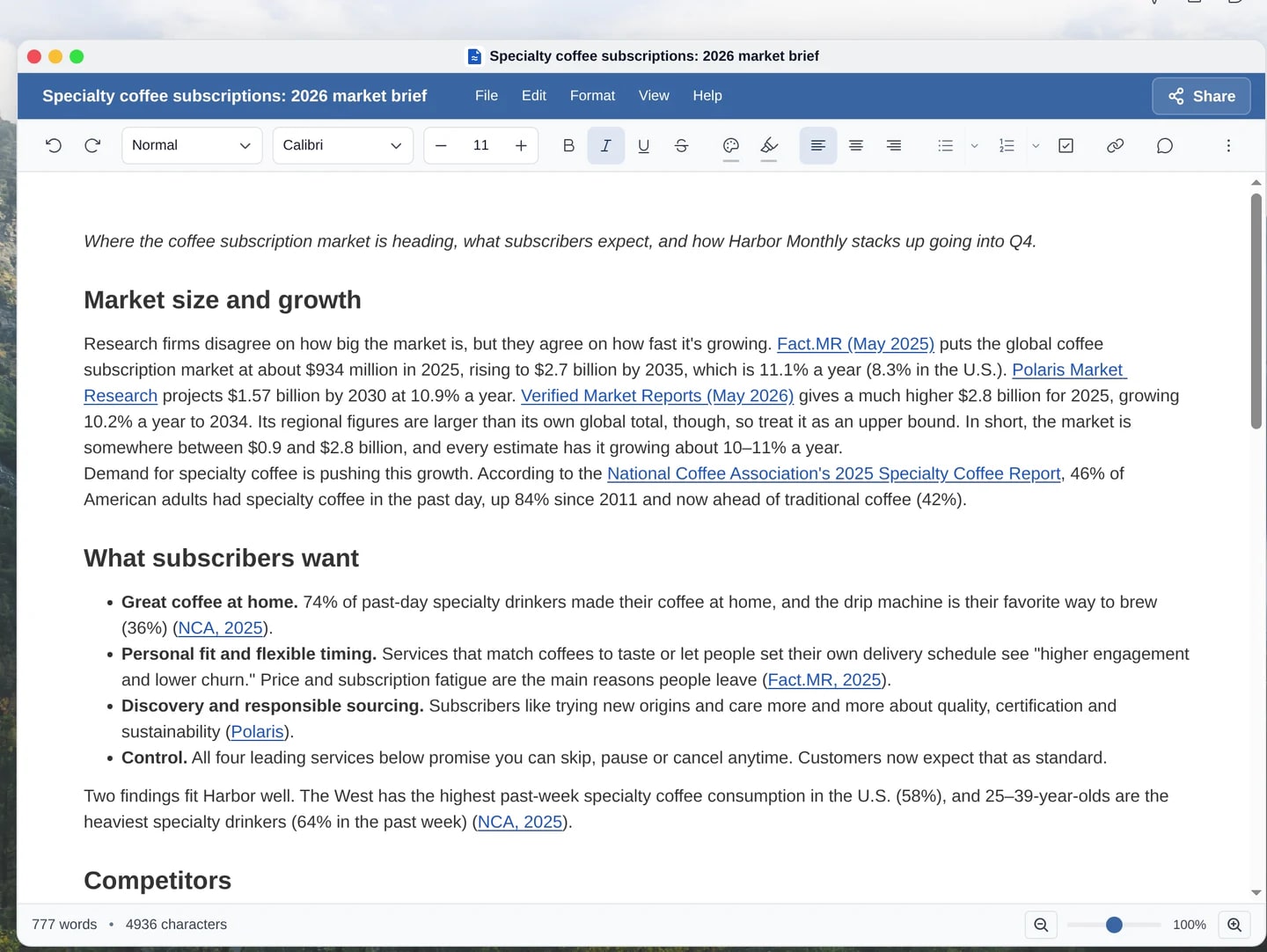This screenshot has height=952, width=1267.
Task: Toggle underline formatting
Action: pyautogui.click(x=643, y=145)
